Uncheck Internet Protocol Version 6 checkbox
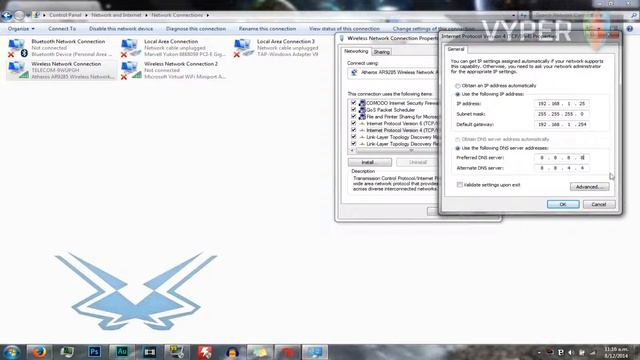This screenshot has width=640, height=360. [x=353, y=123]
